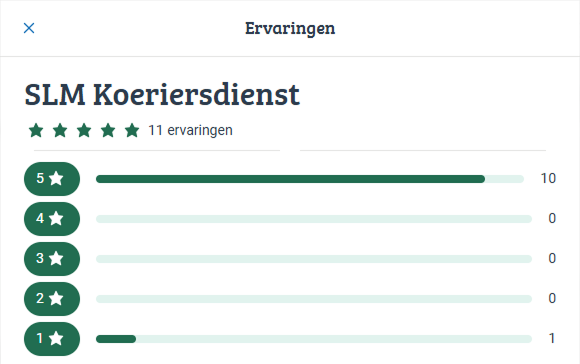Click the 1 star rating badge
This screenshot has width=580, height=364.
pos(52,338)
